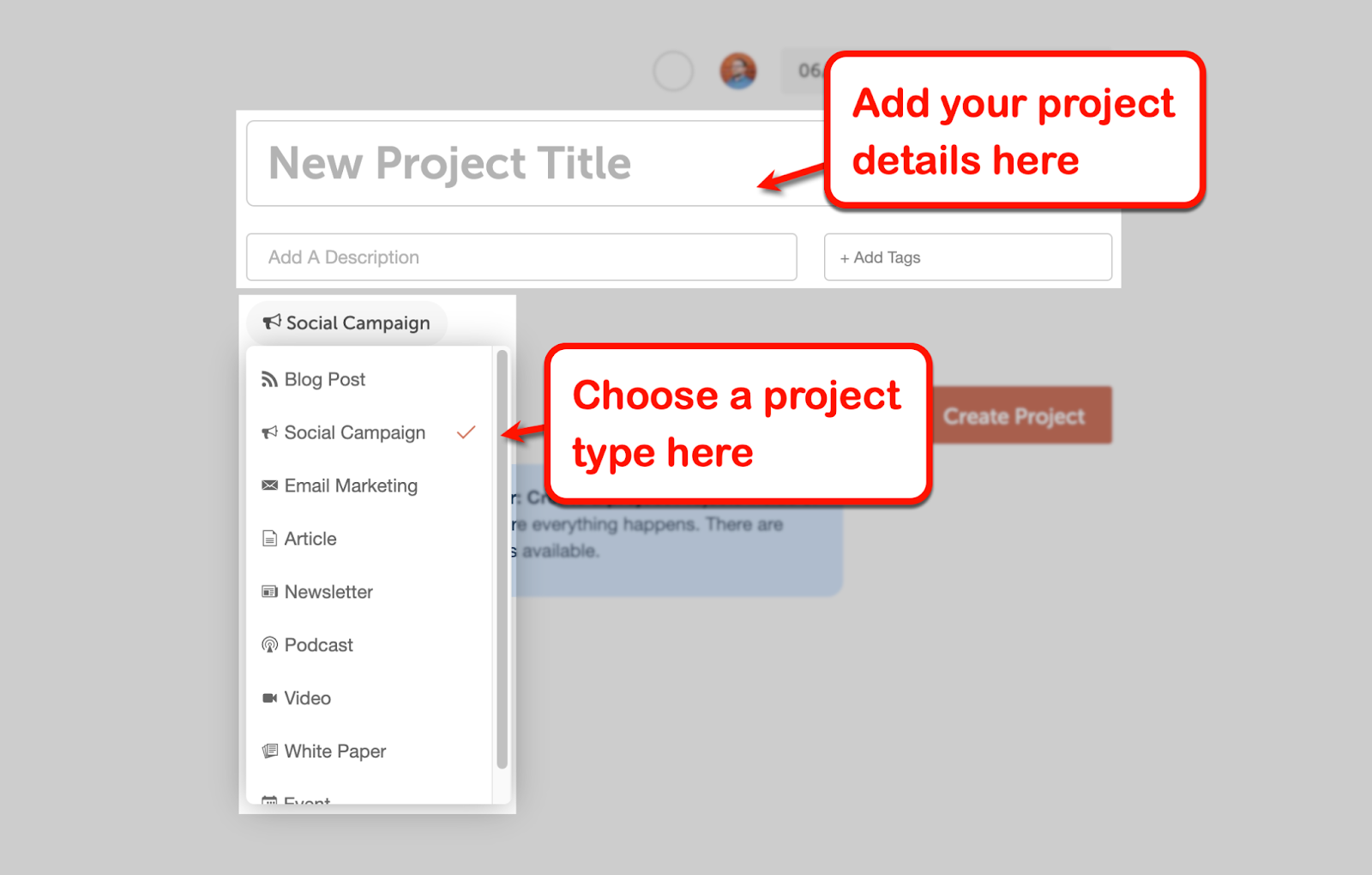Choose the Newsletter project type
1372x875 pixels.
[x=370, y=592]
